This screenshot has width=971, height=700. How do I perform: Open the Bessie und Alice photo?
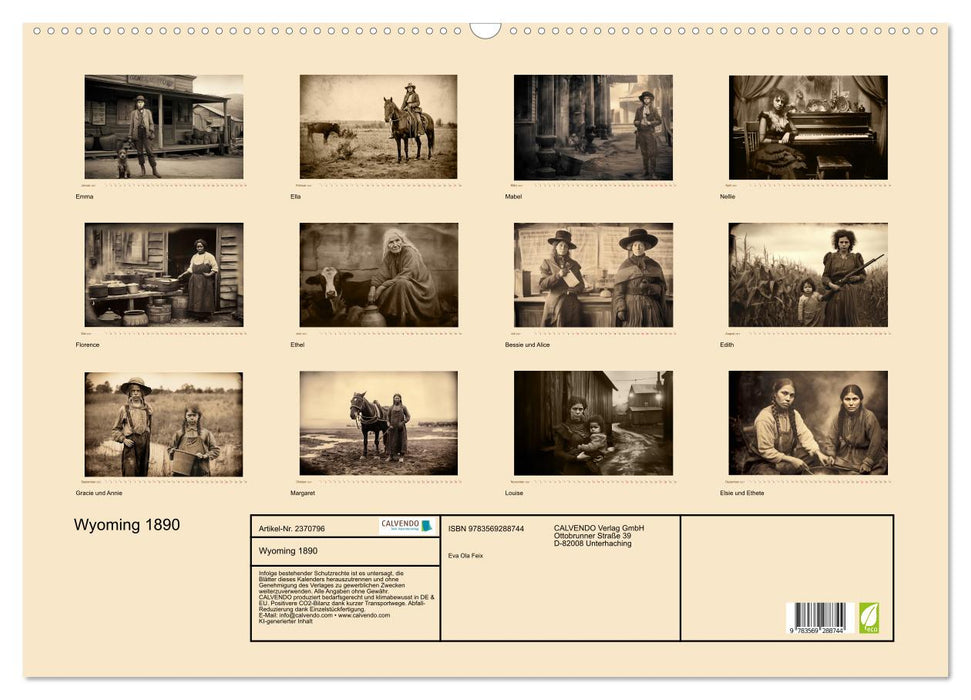593,275
